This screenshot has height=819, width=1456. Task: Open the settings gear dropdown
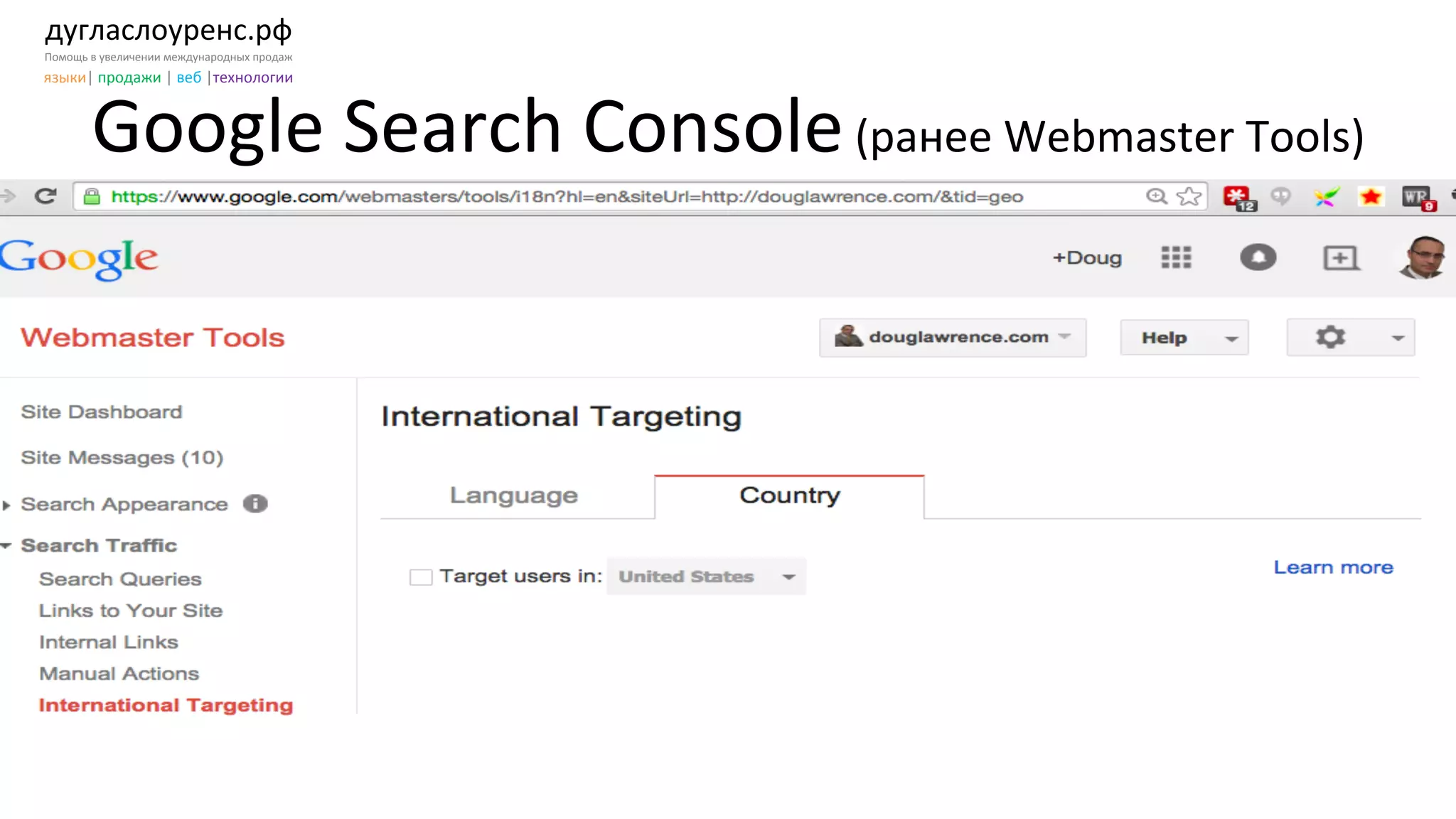pyautogui.click(x=1350, y=338)
